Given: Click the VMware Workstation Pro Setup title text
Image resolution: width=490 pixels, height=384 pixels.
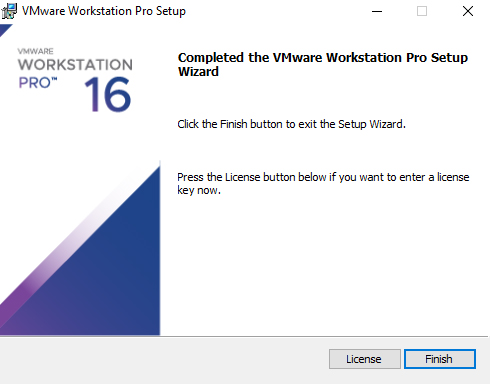Looking at the screenshot, I should point(104,11).
